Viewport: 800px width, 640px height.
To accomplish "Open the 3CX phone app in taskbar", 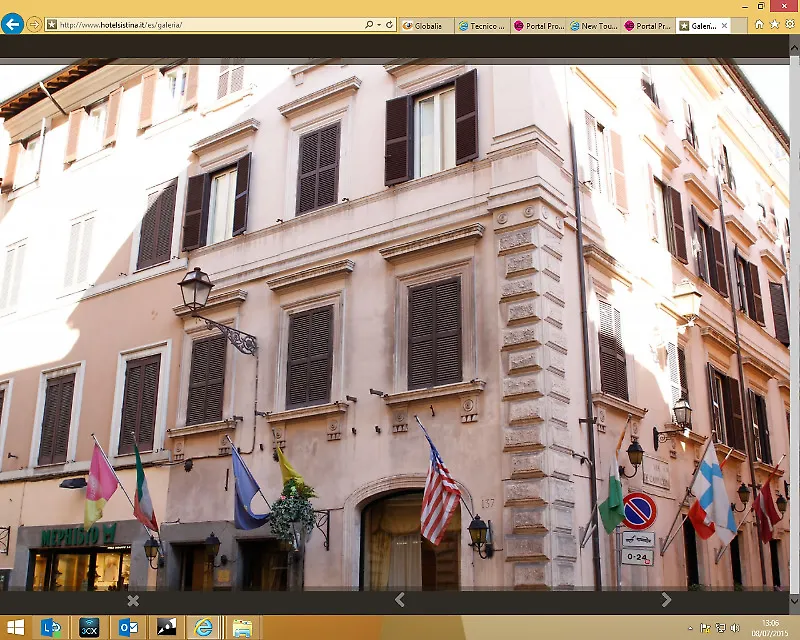I will click(x=89, y=628).
